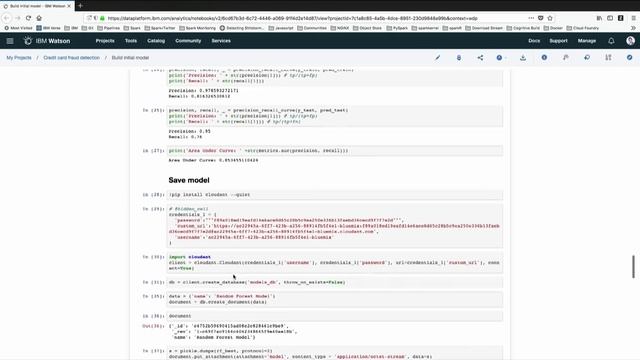The image size is (640, 360).
Task: Open the Cloud Foundry bookmark folder
Action: tap(583, 28)
